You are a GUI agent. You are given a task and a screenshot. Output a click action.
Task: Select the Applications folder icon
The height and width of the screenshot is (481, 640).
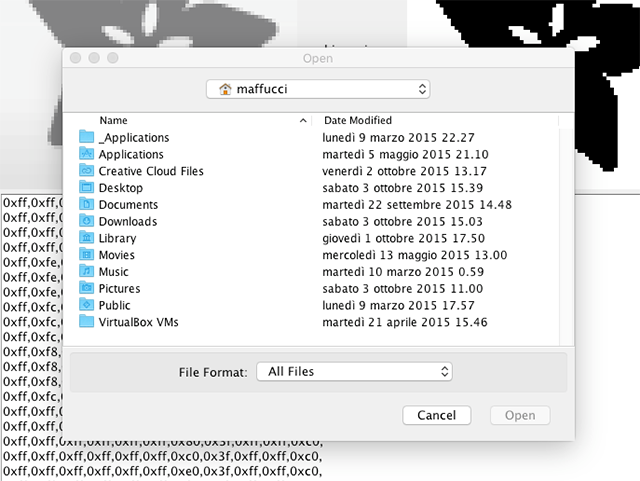[86, 155]
